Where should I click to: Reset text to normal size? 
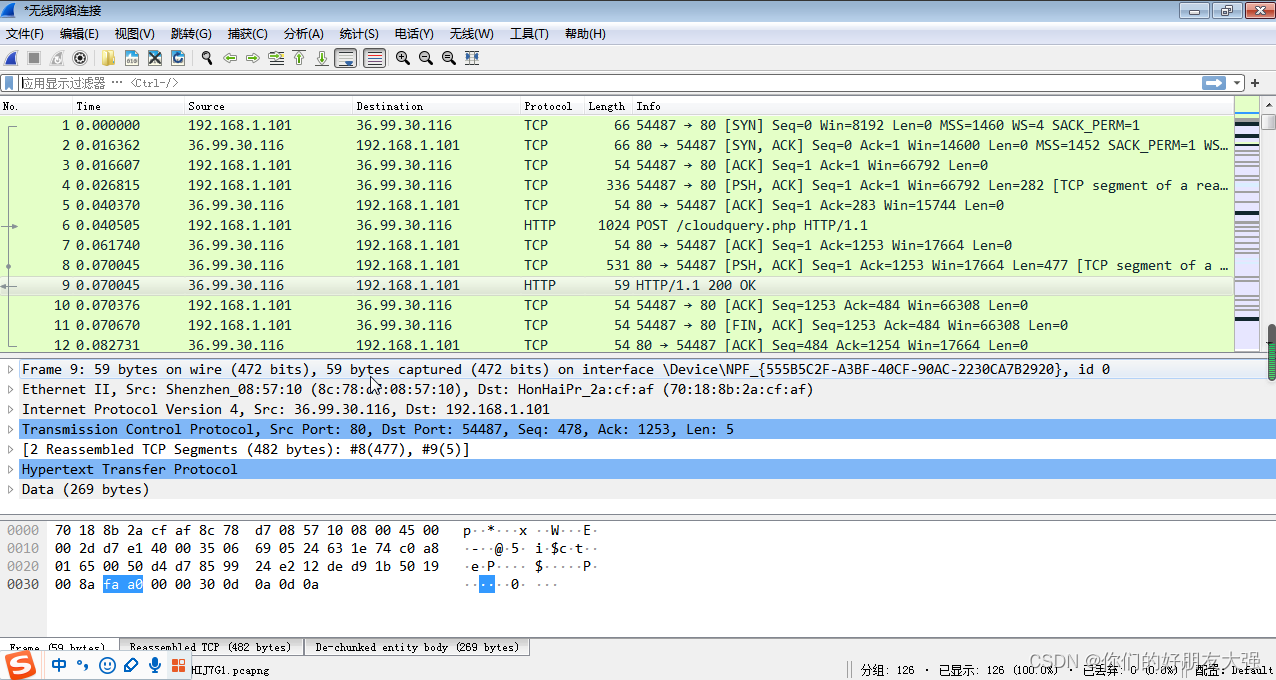[x=449, y=58]
